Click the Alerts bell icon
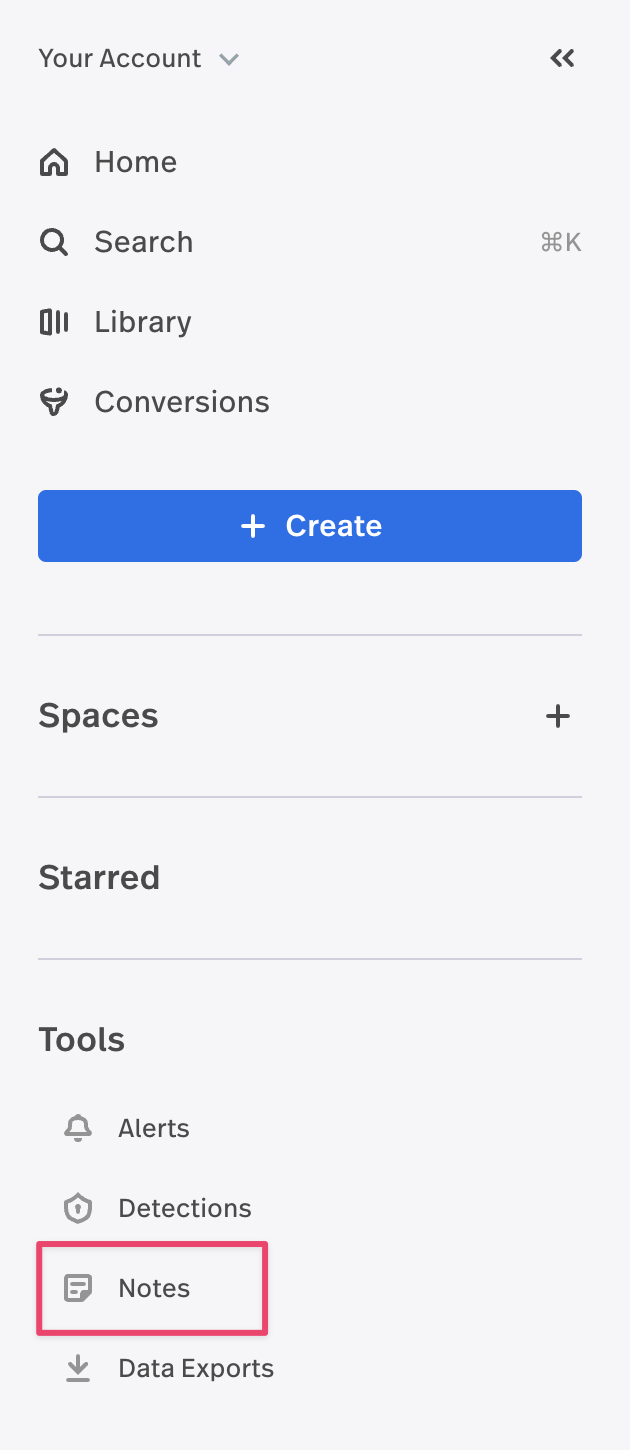 click(78, 1128)
